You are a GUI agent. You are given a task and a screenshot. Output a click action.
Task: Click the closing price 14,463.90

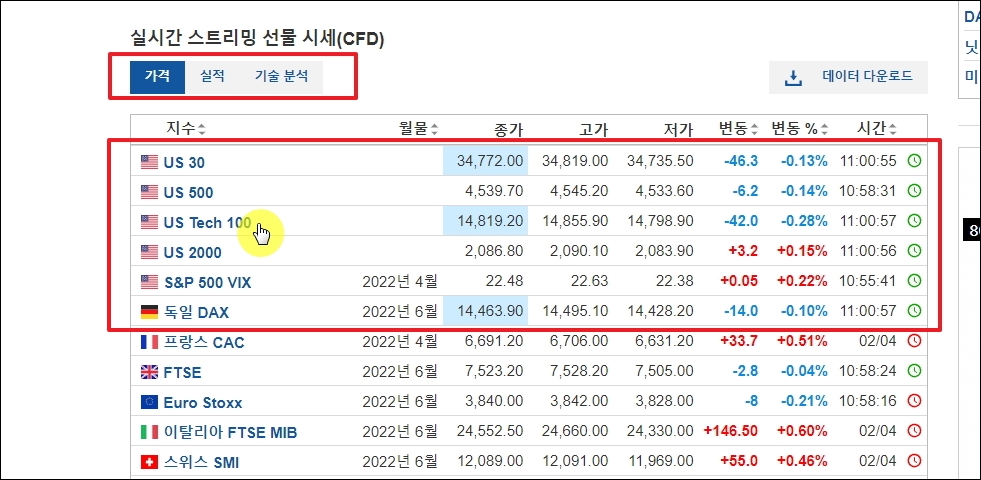[490, 311]
